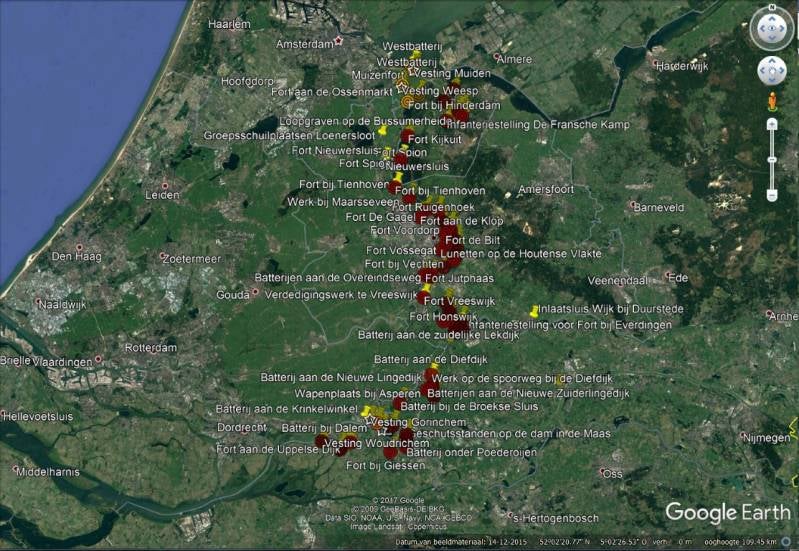The image size is (799, 551).
Task: Click the Infanteriestelling De Fransche Kamp label
Action: coord(538,124)
